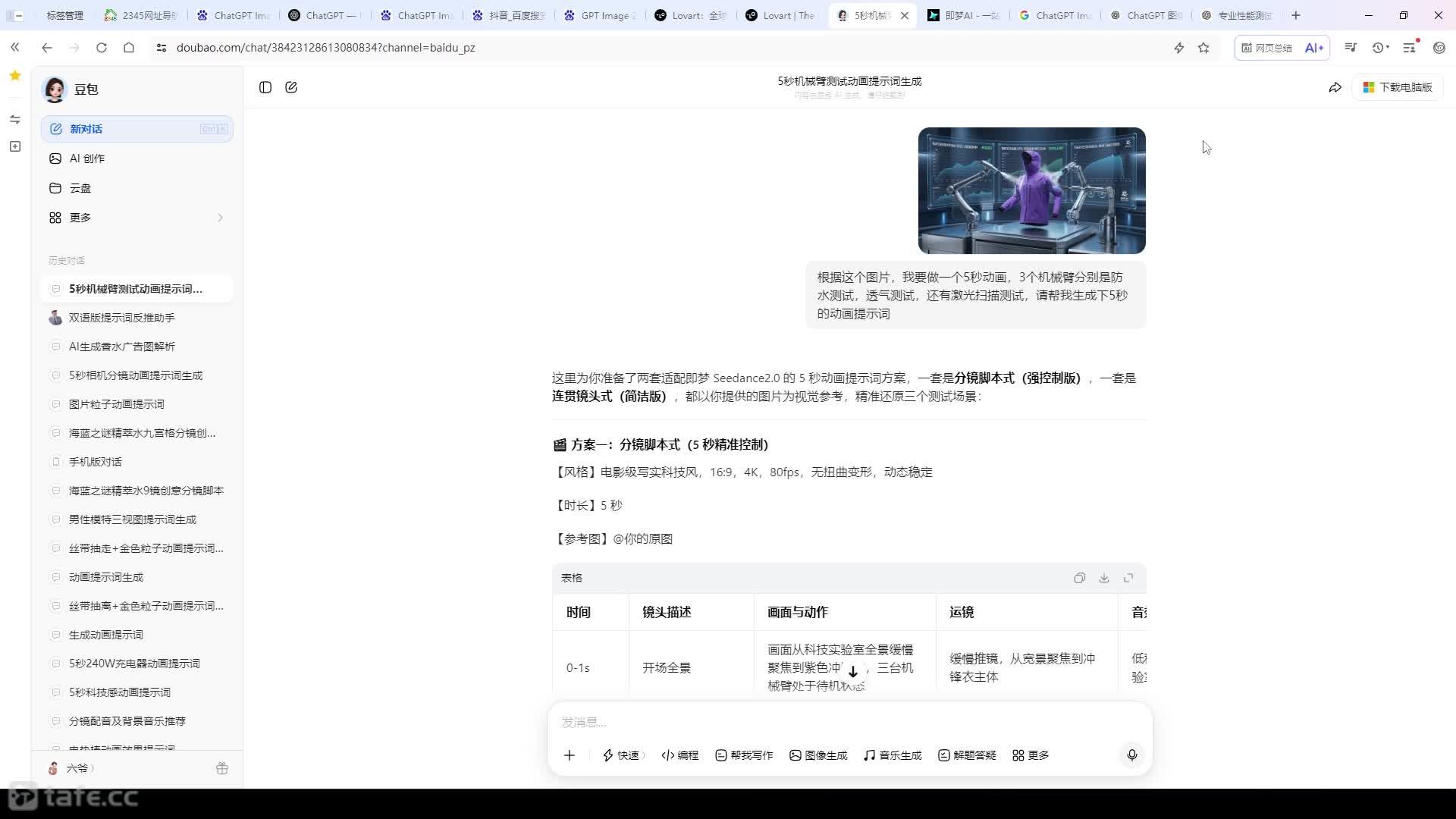Download the table with the download icon

coord(1104,578)
